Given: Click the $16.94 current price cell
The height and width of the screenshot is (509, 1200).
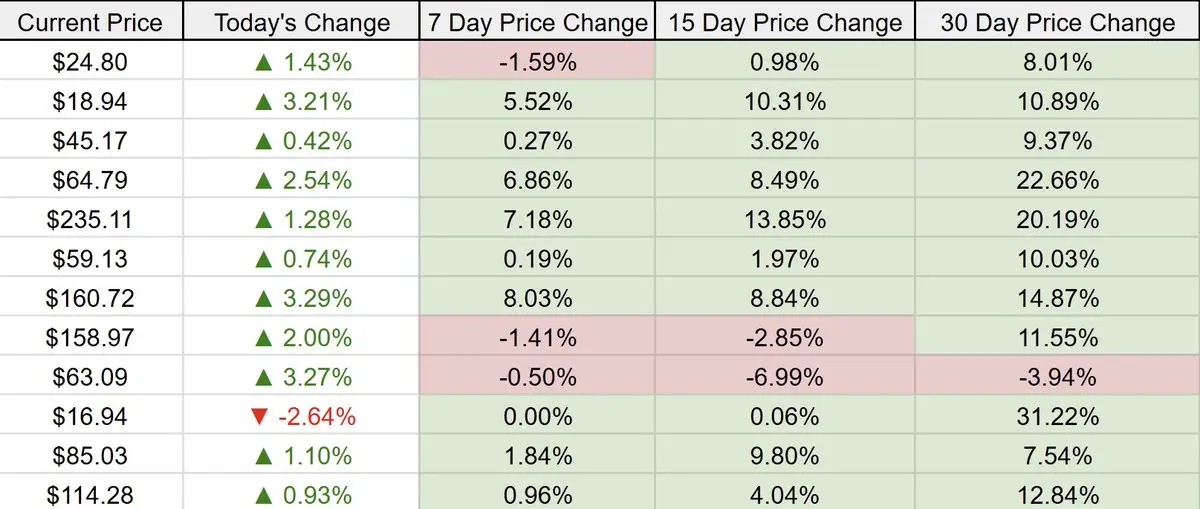Looking at the screenshot, I should tap(91, 417).
